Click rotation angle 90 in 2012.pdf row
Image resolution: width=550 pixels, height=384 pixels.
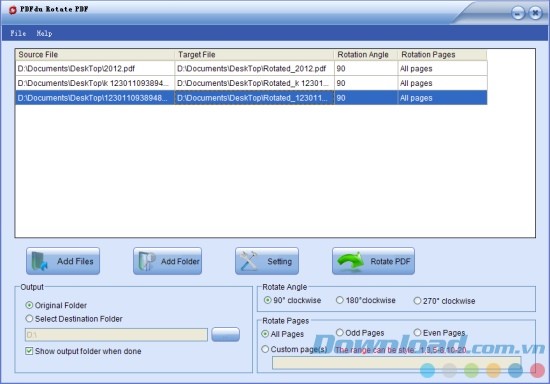point(366,68)
